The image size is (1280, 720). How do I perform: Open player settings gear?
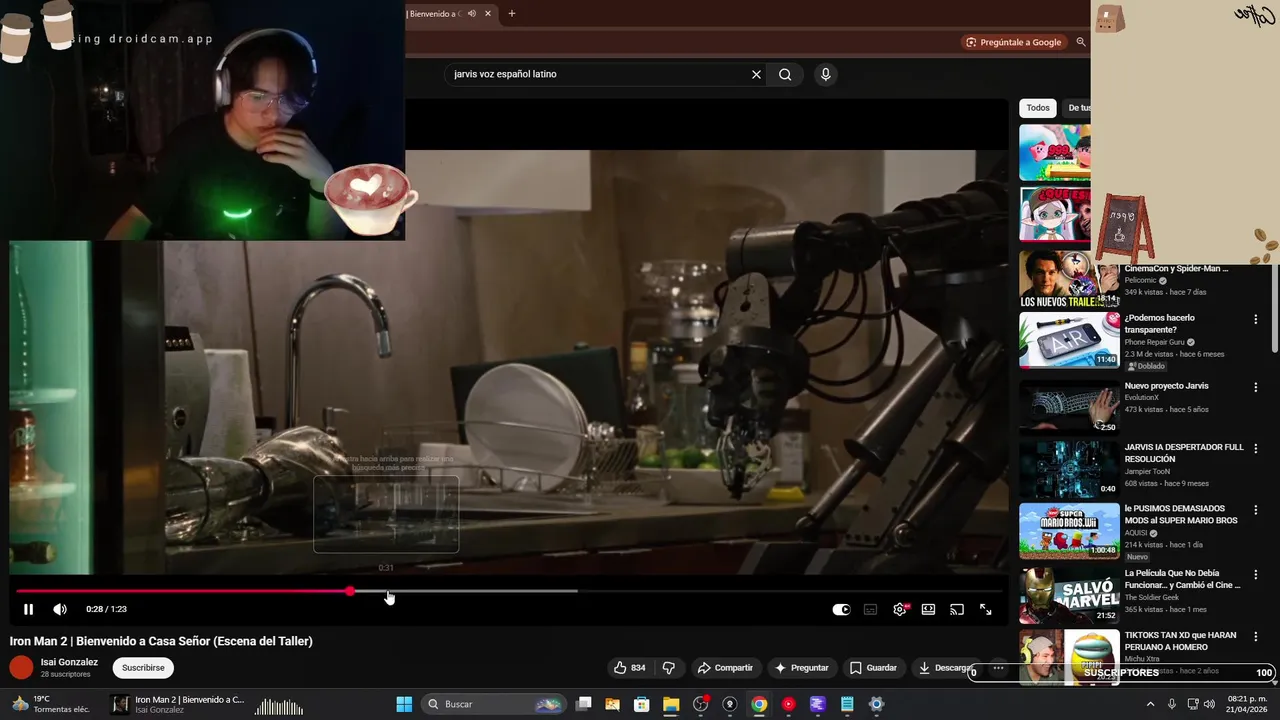(x=900, y=609)
